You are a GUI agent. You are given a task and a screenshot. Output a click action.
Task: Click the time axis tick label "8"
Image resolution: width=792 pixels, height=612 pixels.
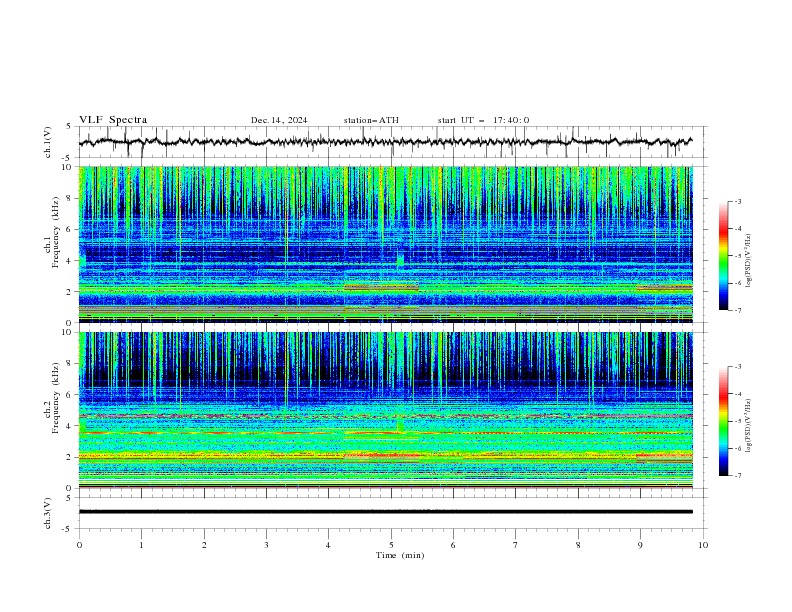(x=578, y=545)
